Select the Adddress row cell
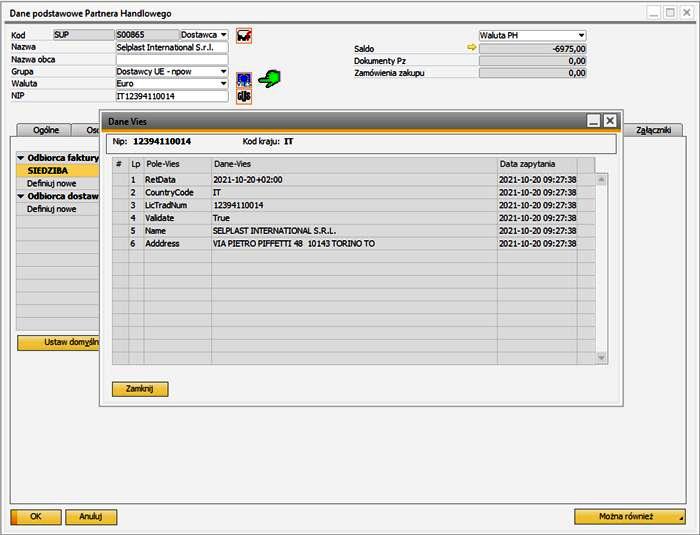The height and width of the screenshot is (535, 700). click(x=178, y=243)
